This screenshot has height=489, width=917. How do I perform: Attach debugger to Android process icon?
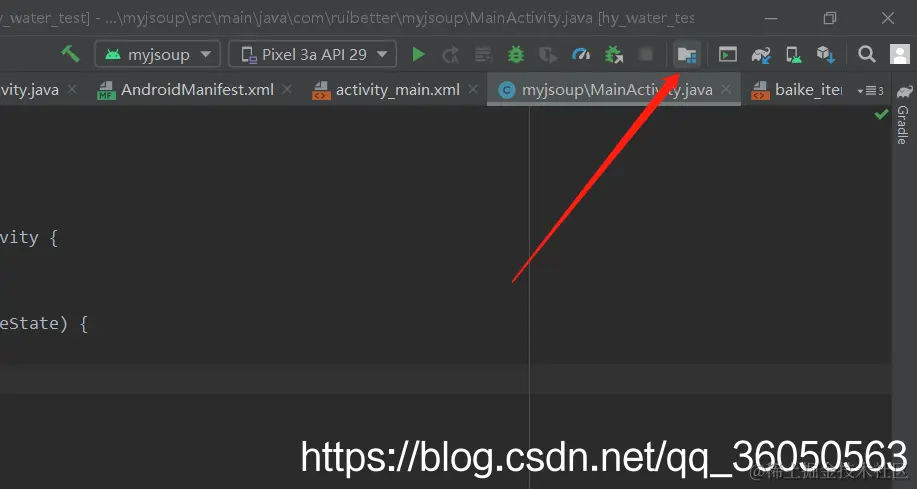613,54
